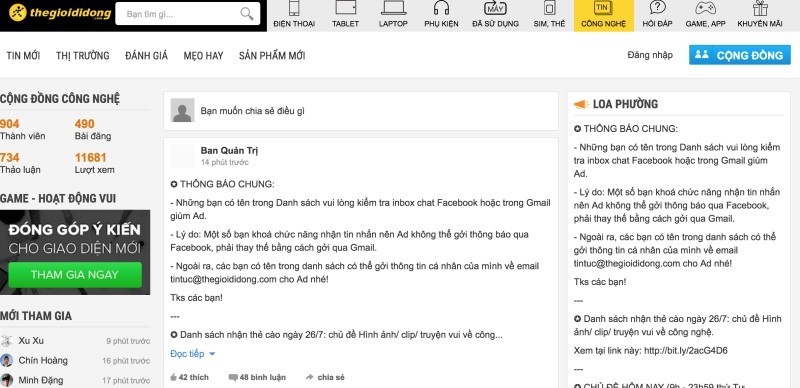Click Minh Đặng's avatar

tap(7, 380)
